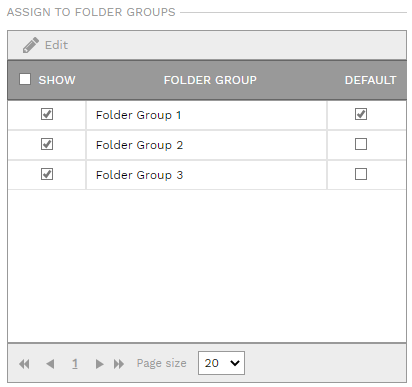The image size is (412, 387).
Task: Go to last page arrow icon
Action: pyautogui.click(x=119, y=364)
